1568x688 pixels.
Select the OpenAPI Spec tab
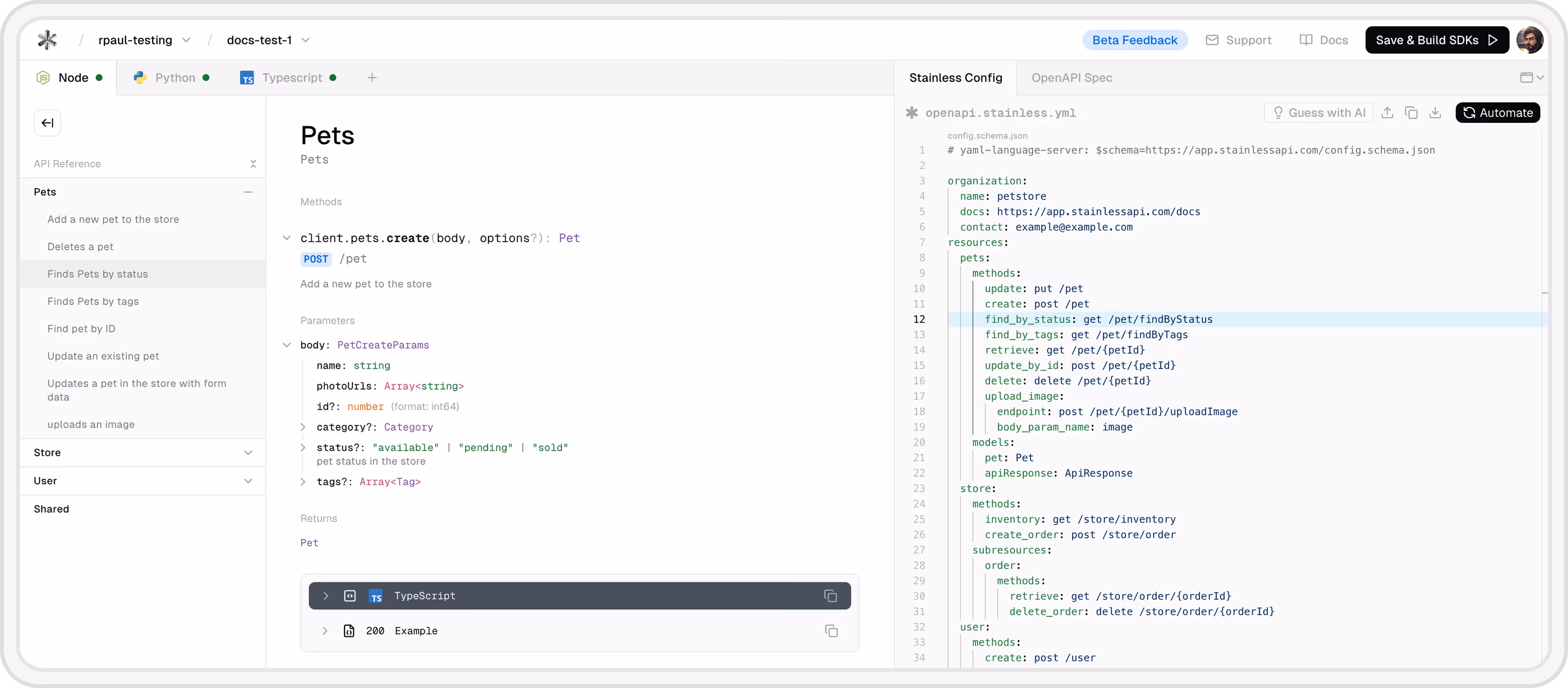click(x=1071, y=78)
